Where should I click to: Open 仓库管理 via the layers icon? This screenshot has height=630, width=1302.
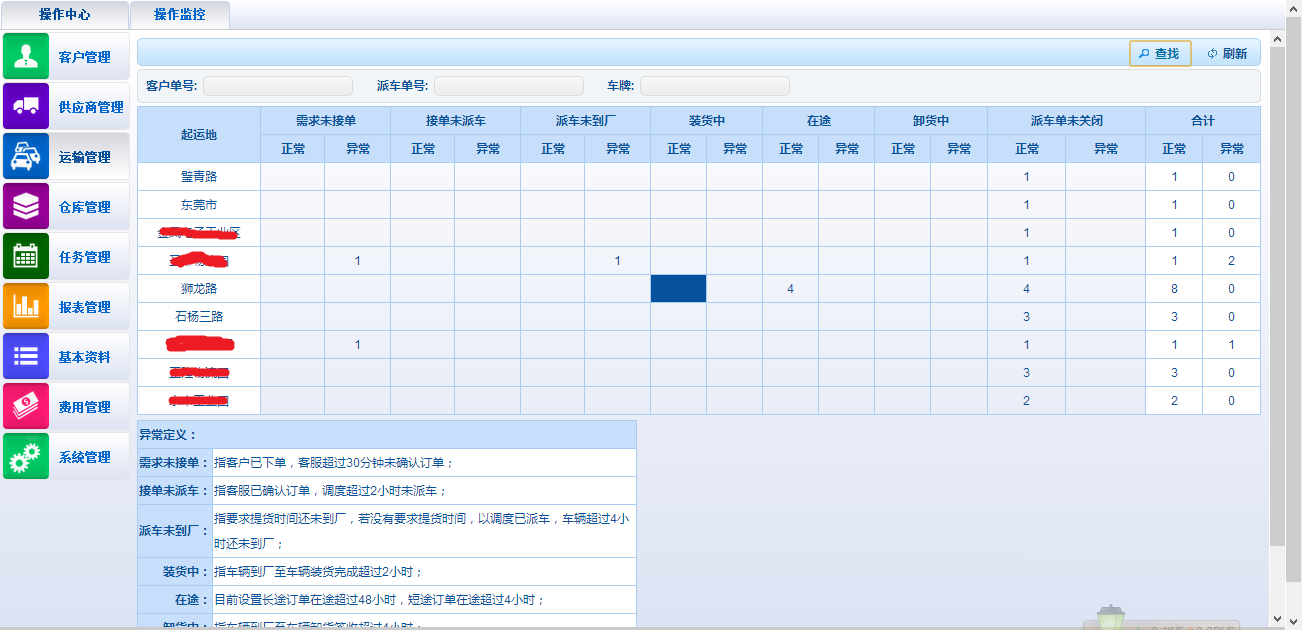26,206
